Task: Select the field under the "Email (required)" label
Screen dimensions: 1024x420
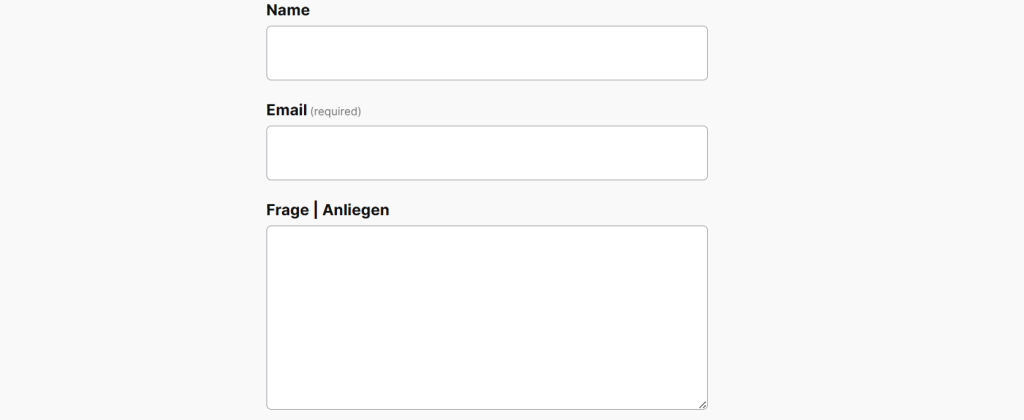Action: click(486, 153)
